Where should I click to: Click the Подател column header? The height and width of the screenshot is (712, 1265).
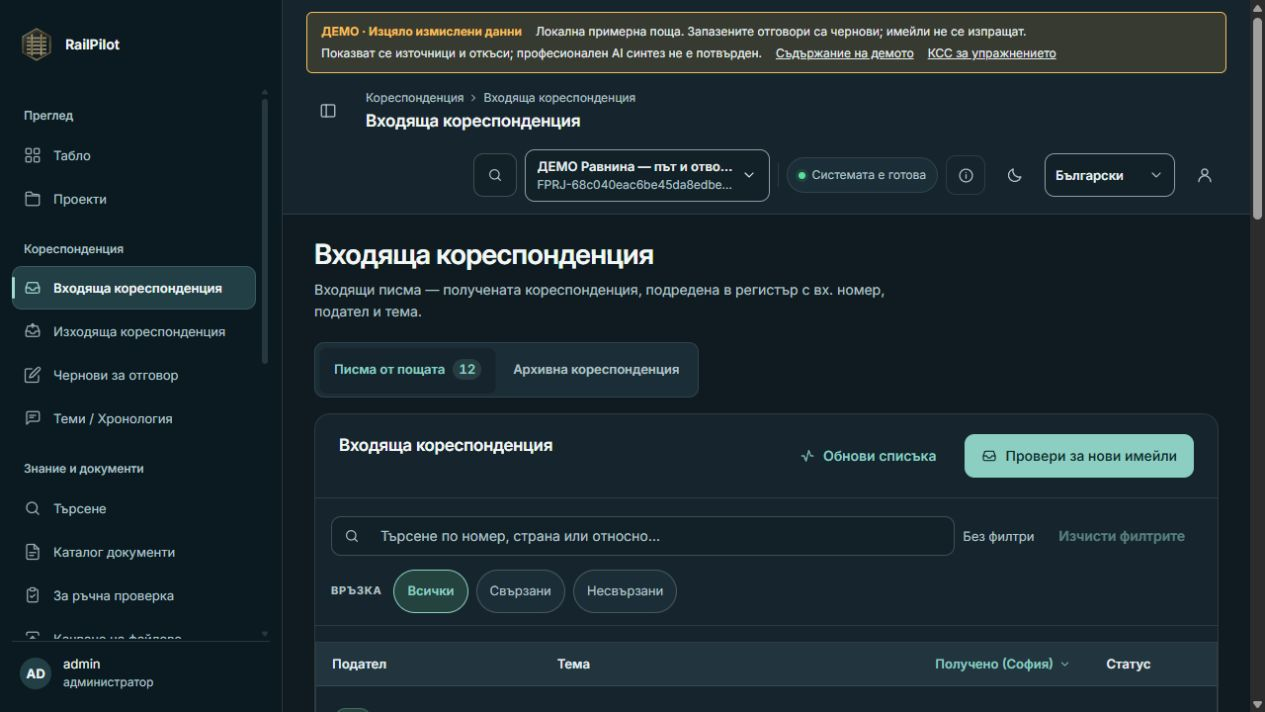pos(359,664)
